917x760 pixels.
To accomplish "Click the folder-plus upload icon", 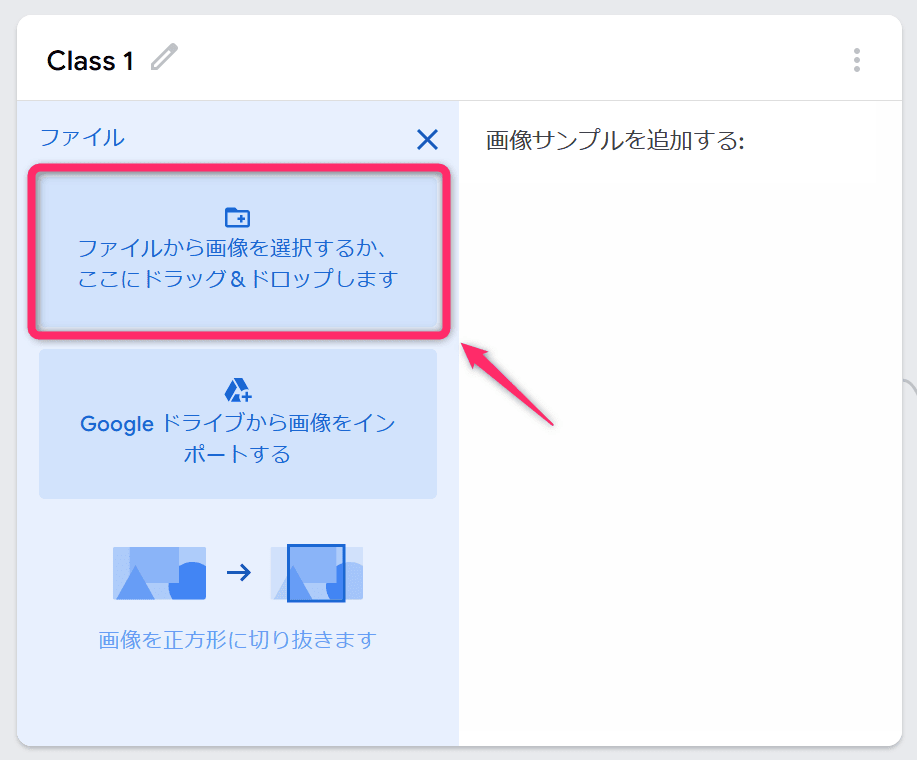I will pyautogui.click(x=237, y=217).
